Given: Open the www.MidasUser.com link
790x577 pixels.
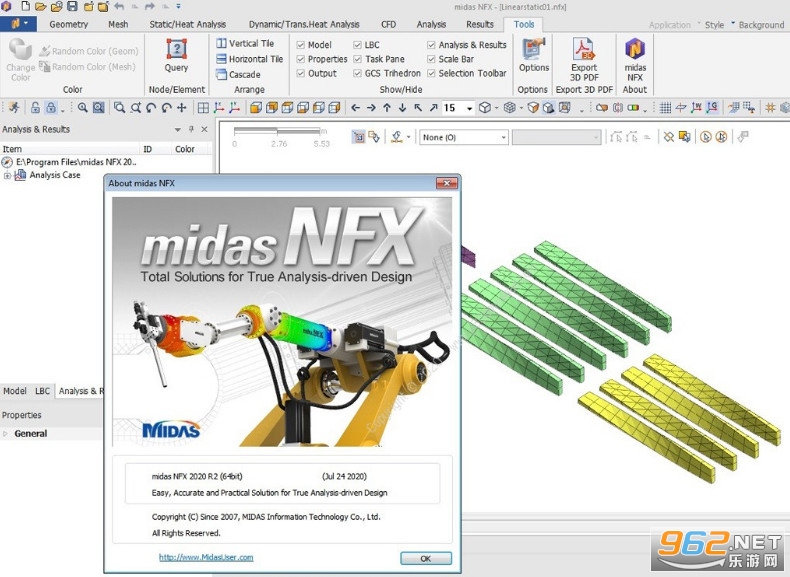Looking at the screenshot, I should tap(206, 557).
